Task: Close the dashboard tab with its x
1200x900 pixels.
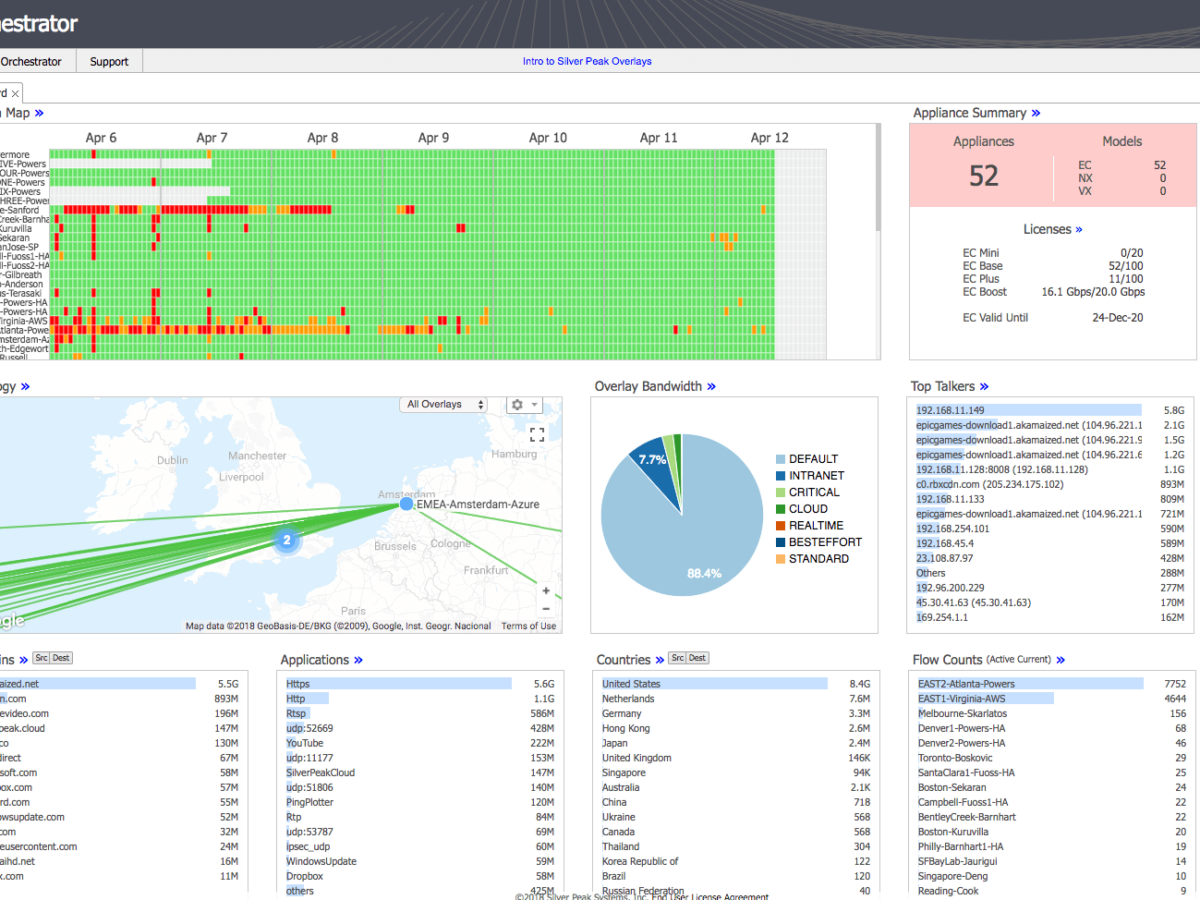Action: pos(16,92)
